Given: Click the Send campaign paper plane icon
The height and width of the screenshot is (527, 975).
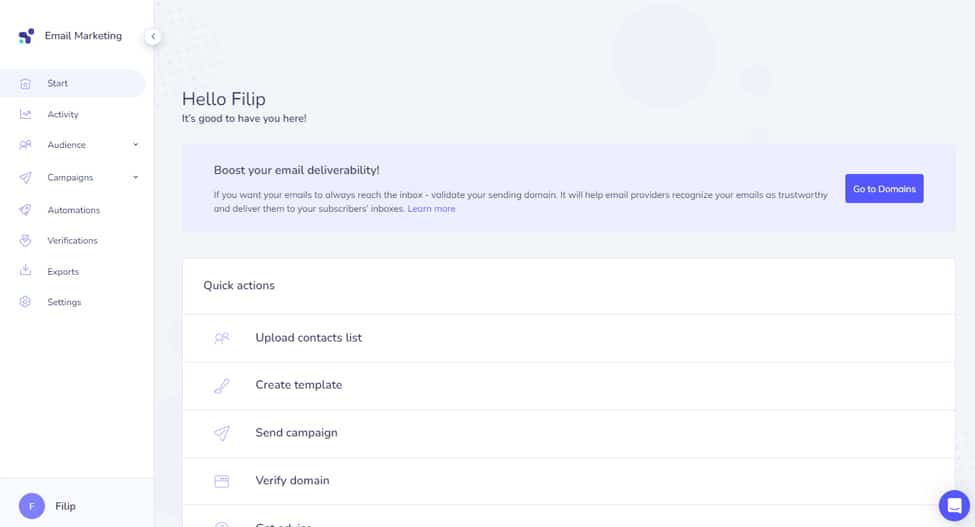Looking at the screenshot, I should tap(222, 433).
